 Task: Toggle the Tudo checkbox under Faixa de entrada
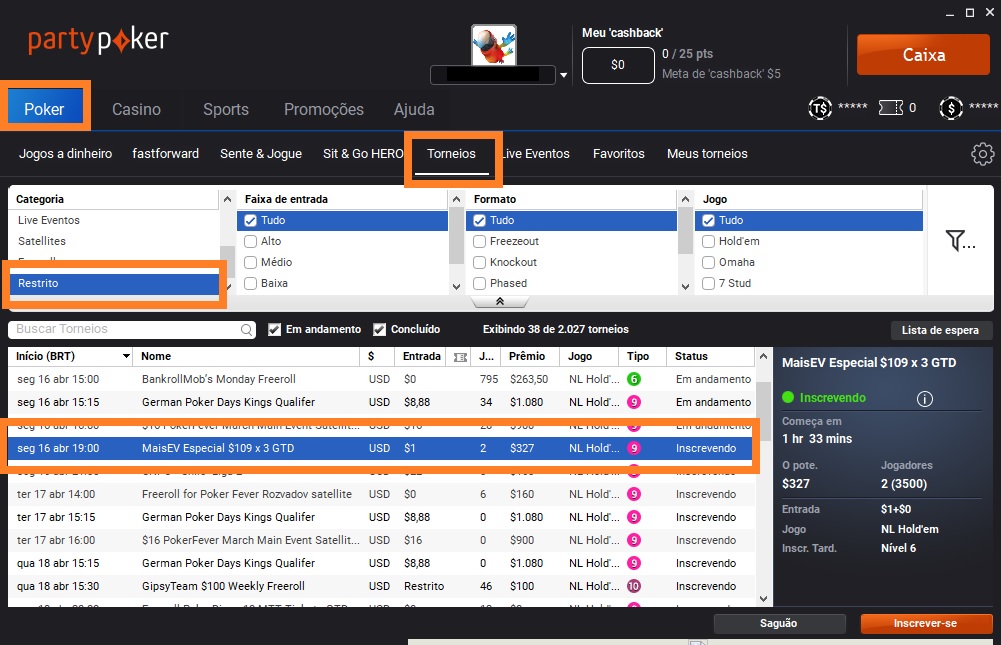[250, 220]
